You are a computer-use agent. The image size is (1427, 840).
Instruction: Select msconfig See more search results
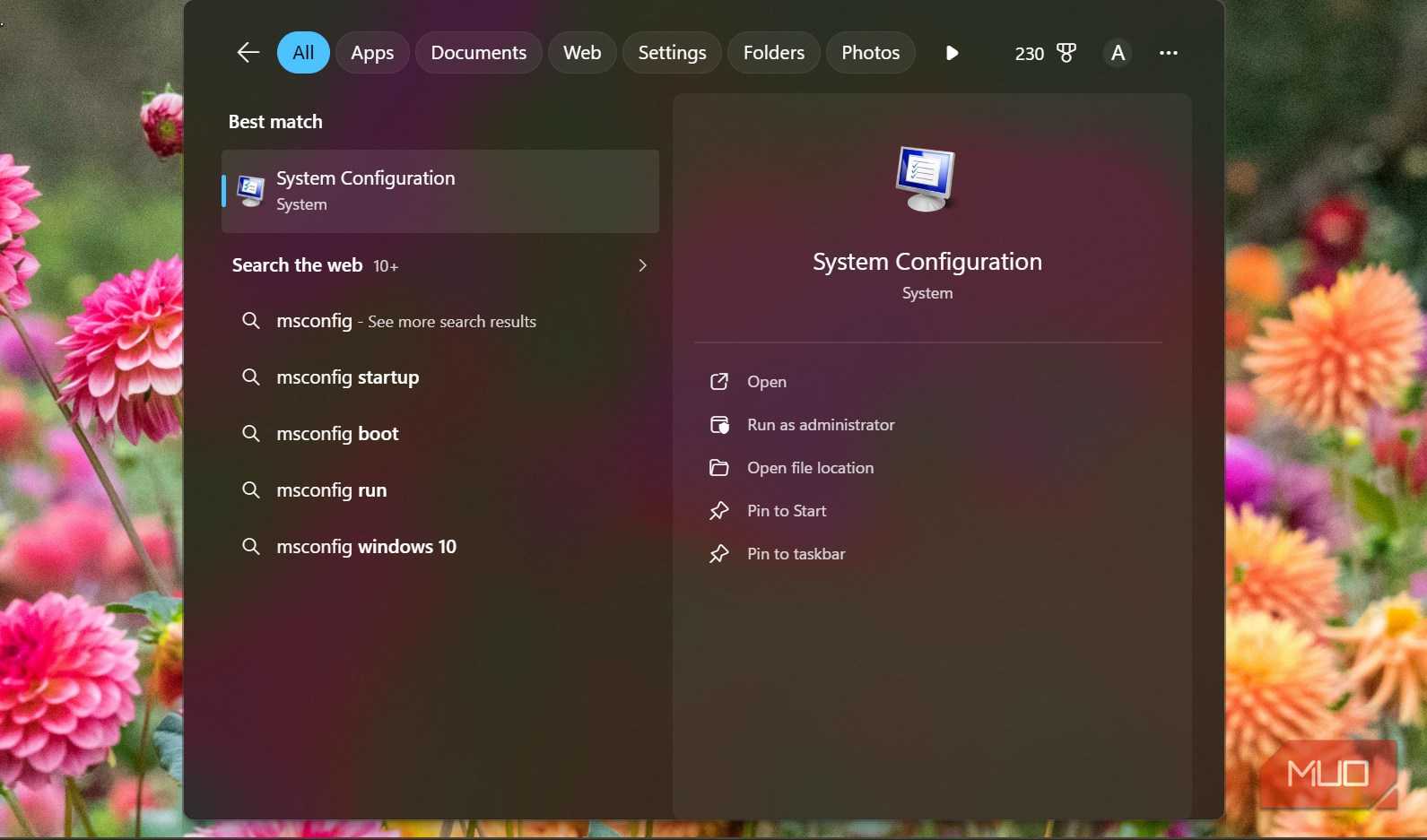(x=440, y=321)
